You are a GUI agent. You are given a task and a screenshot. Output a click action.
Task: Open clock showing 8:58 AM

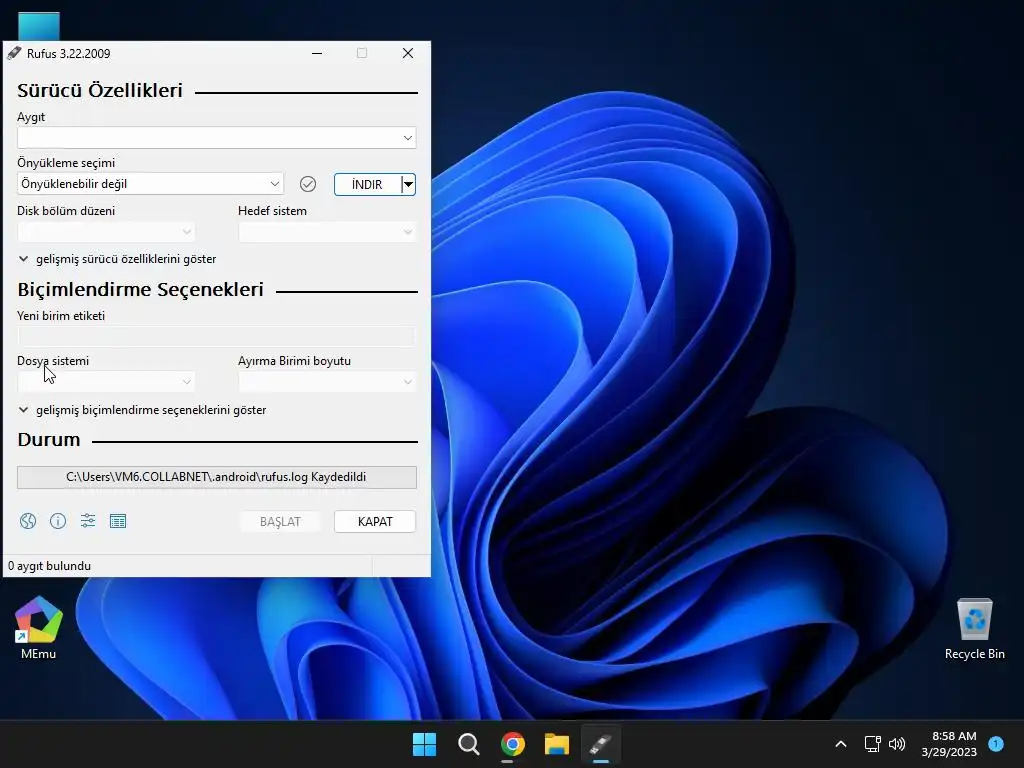tap(949, 744)
